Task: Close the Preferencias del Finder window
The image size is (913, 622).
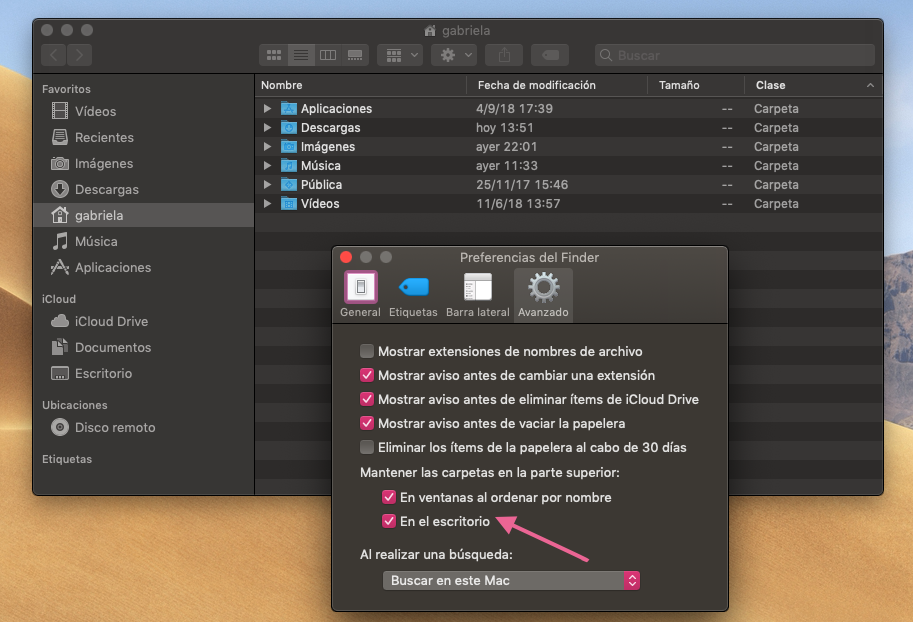Action: point(346,257)
